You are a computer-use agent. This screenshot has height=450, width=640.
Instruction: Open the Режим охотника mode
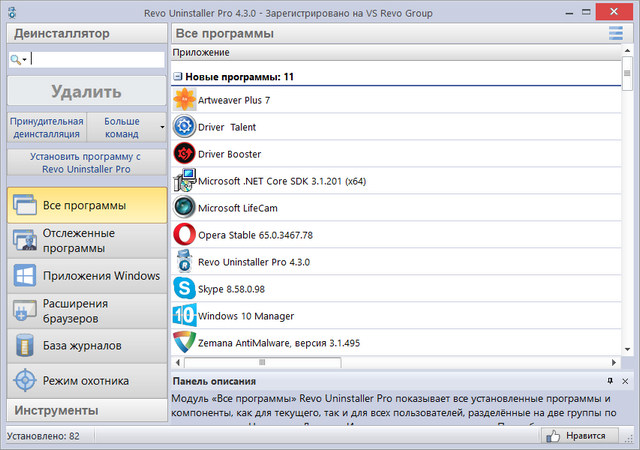[x=84, y=380]
